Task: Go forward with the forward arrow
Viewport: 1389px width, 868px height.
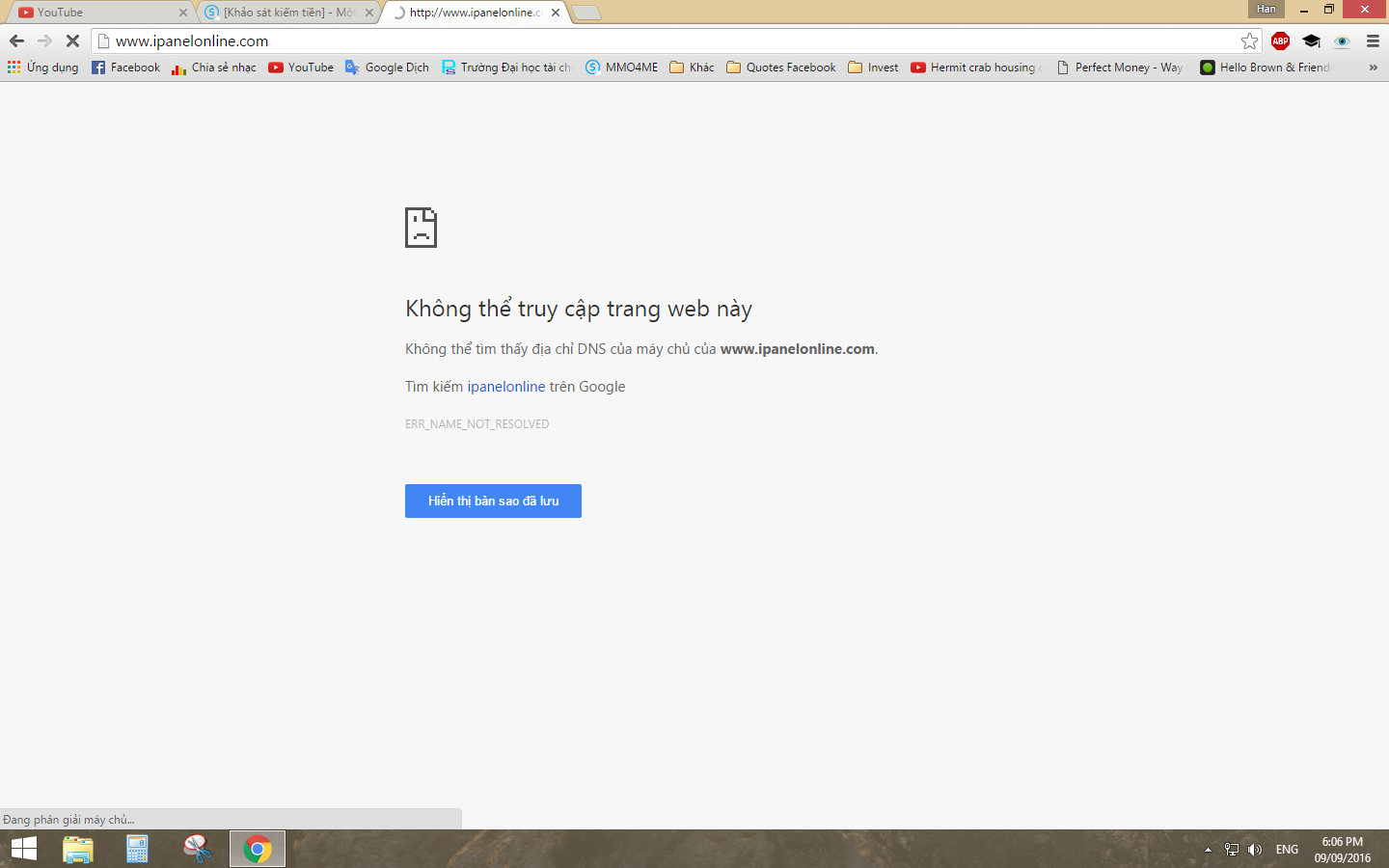Action: pyautogui.click(x=44, y=41)
